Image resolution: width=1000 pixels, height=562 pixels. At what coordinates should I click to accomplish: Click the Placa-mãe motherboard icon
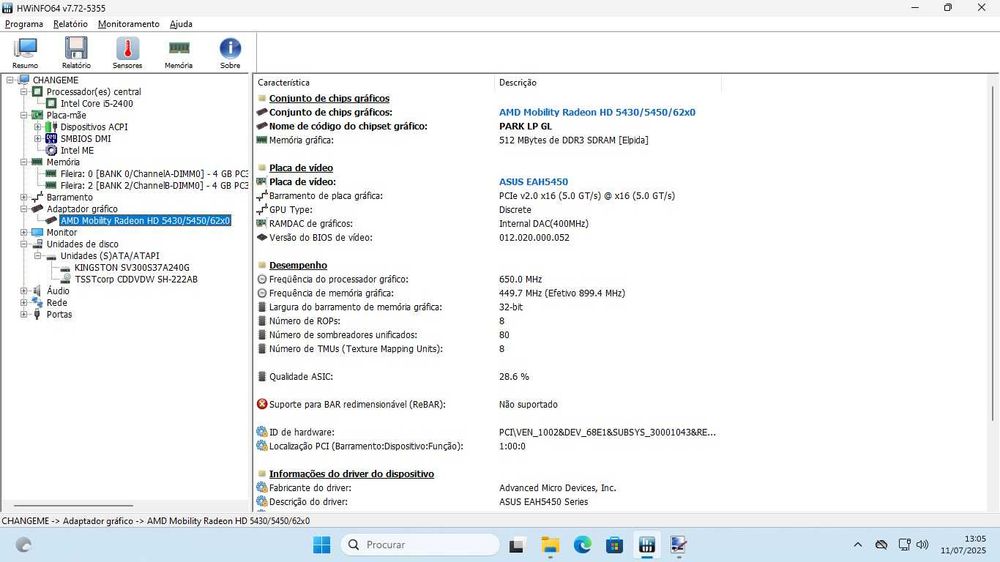click(38, 115)
